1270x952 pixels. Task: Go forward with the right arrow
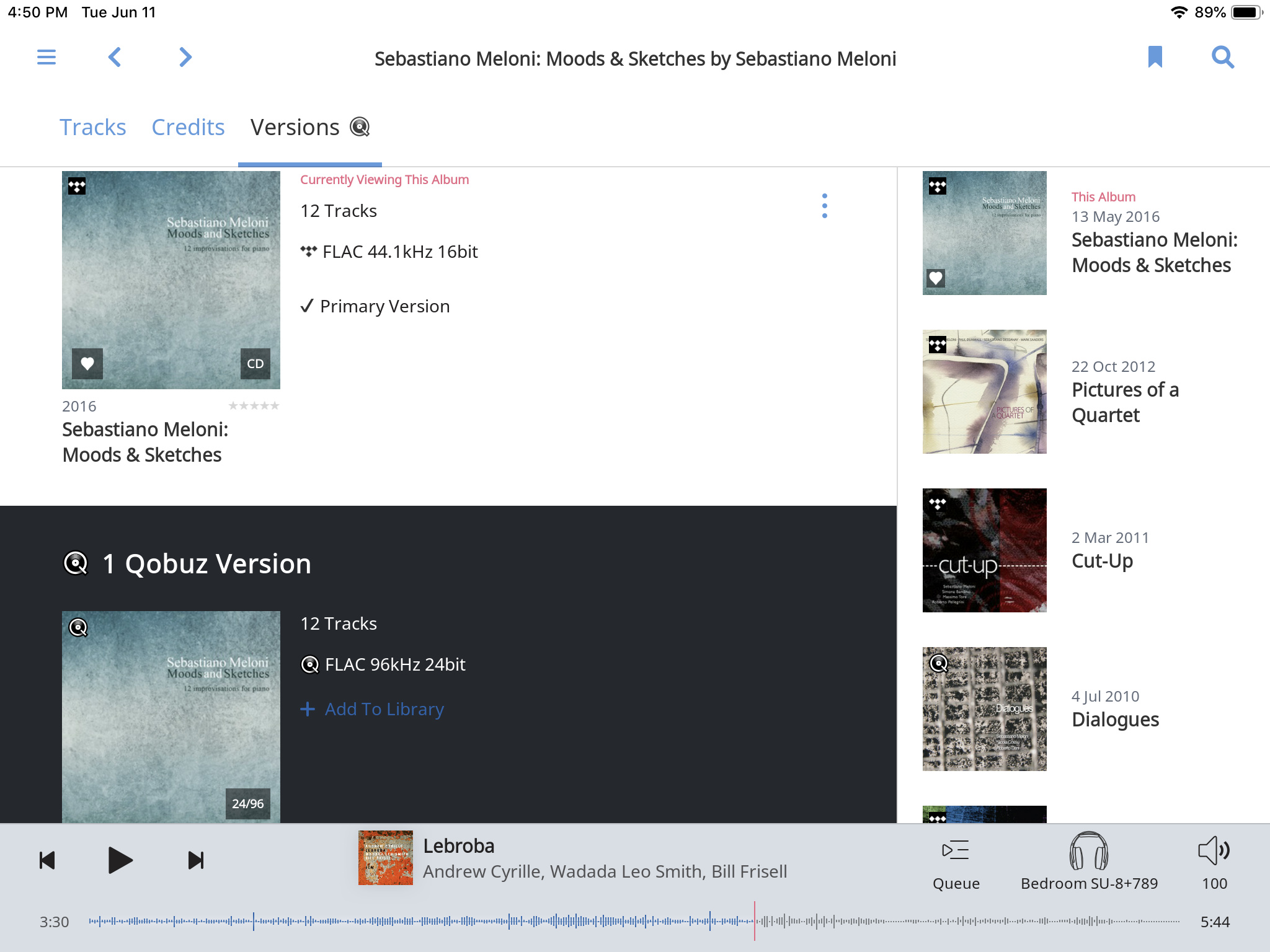pos(185,57)
